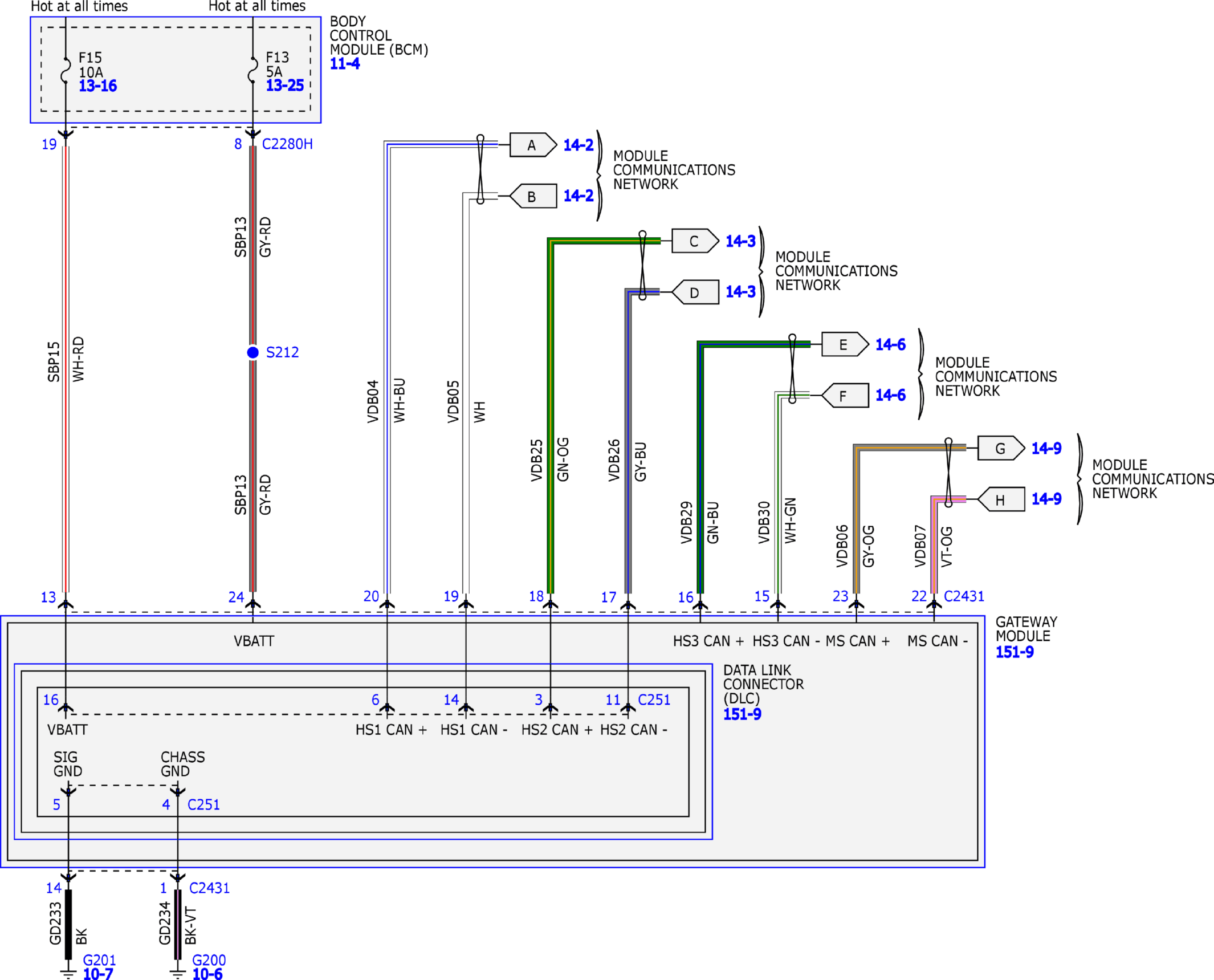Screen dimensions: 1214x980
Task: Select off-page connector arrow G
Action: point(1001,448)
